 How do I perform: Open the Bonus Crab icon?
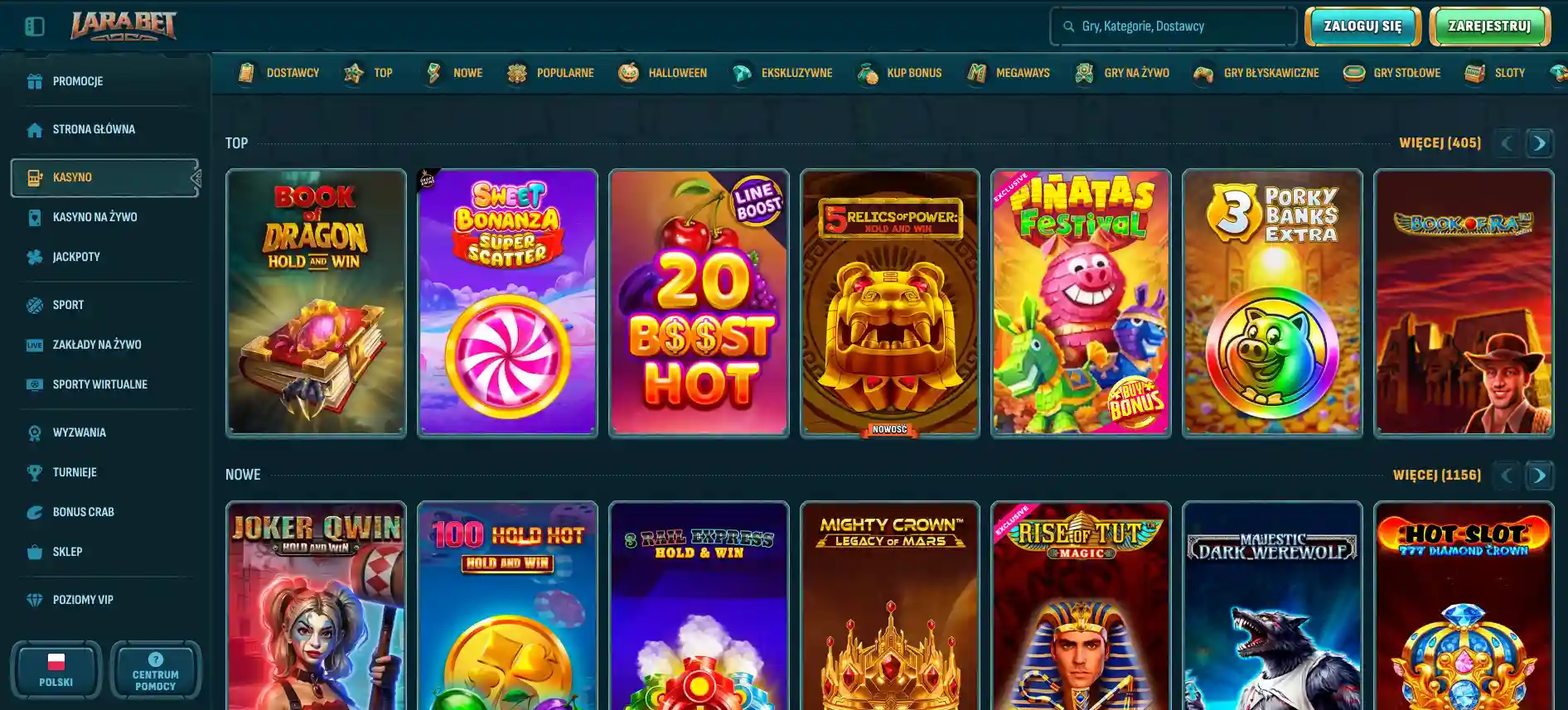[x=35, y=512]
